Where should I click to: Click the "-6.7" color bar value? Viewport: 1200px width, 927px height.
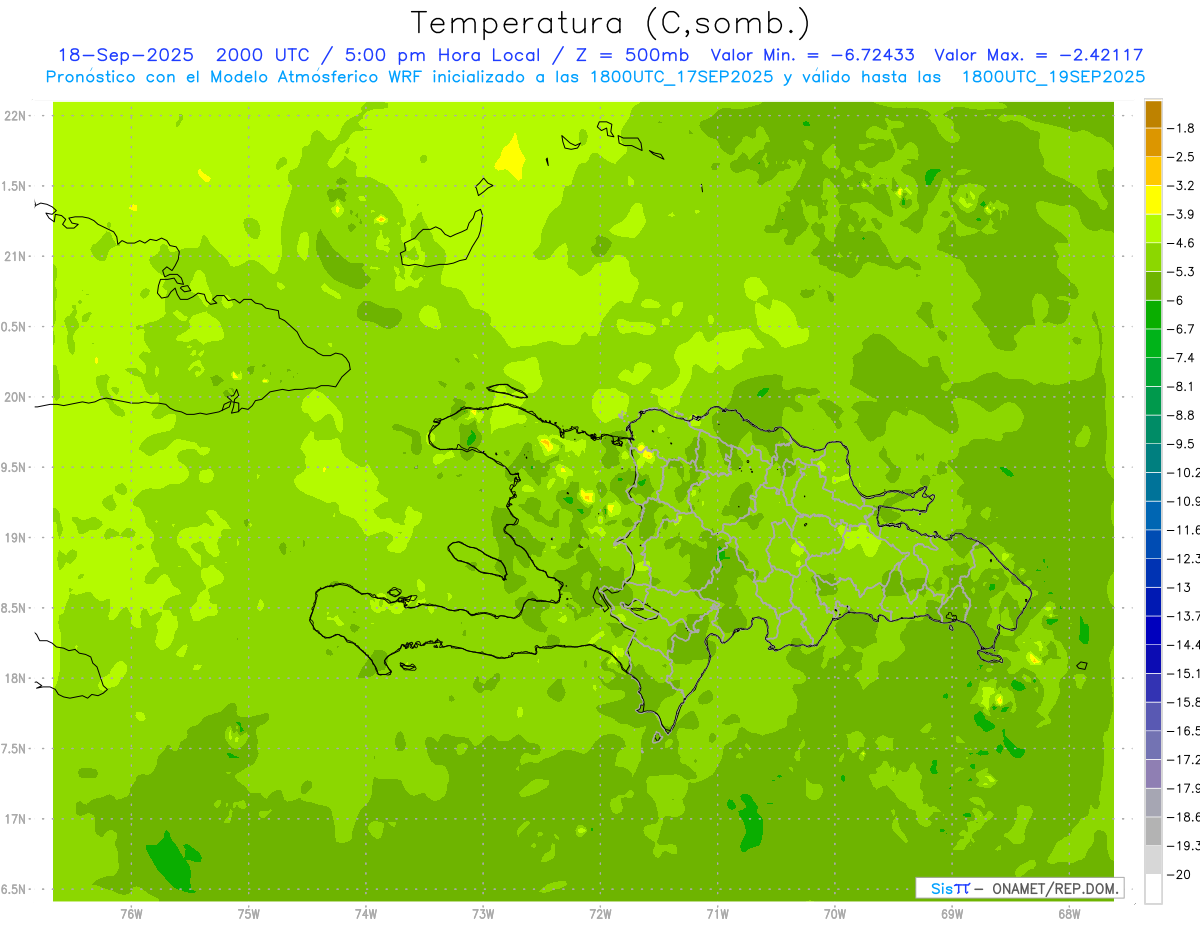click(x=1182, y=329)
